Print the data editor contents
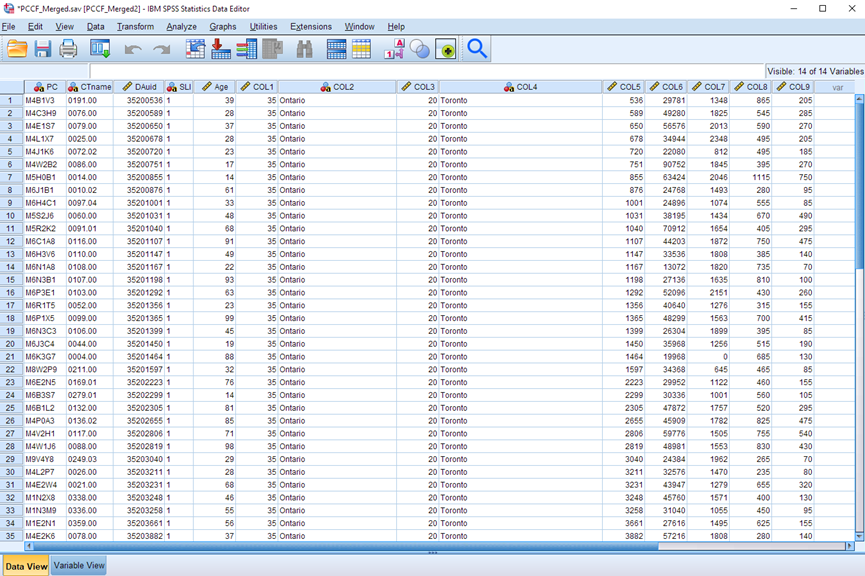Image resolution: width=865 pixels, height=576 pixels. point(68,48)
